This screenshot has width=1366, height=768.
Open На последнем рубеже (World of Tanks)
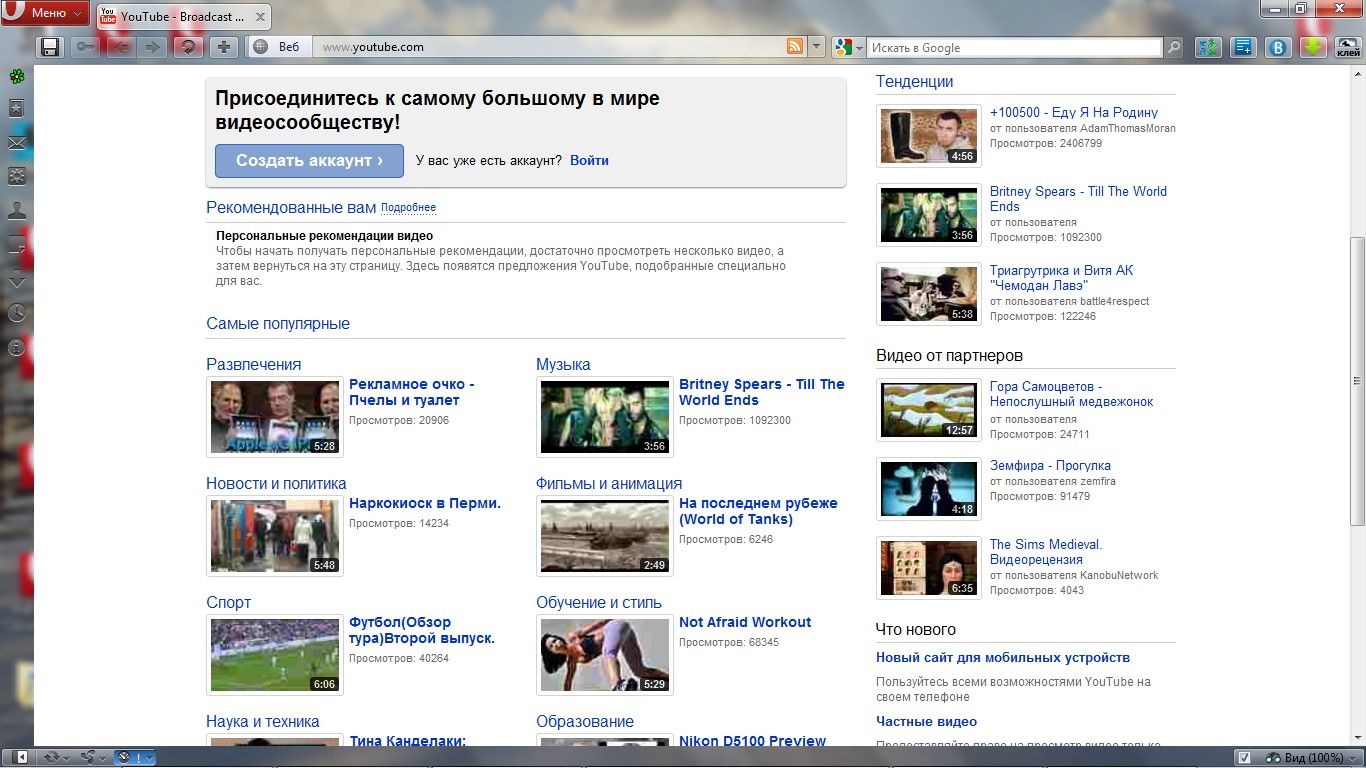click(758, 511)
